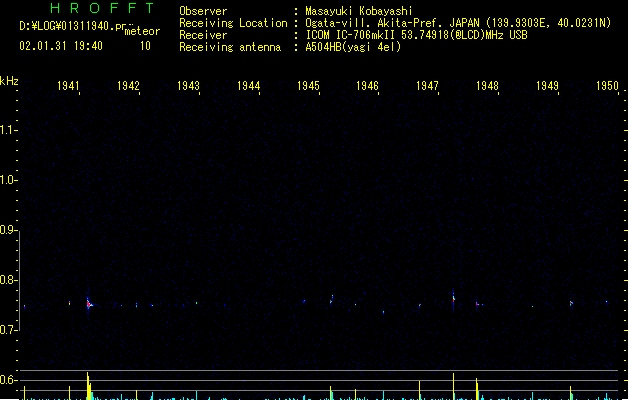Click the 0.9 kHz frequency tick label
The image size is (629, 400).
8,230
